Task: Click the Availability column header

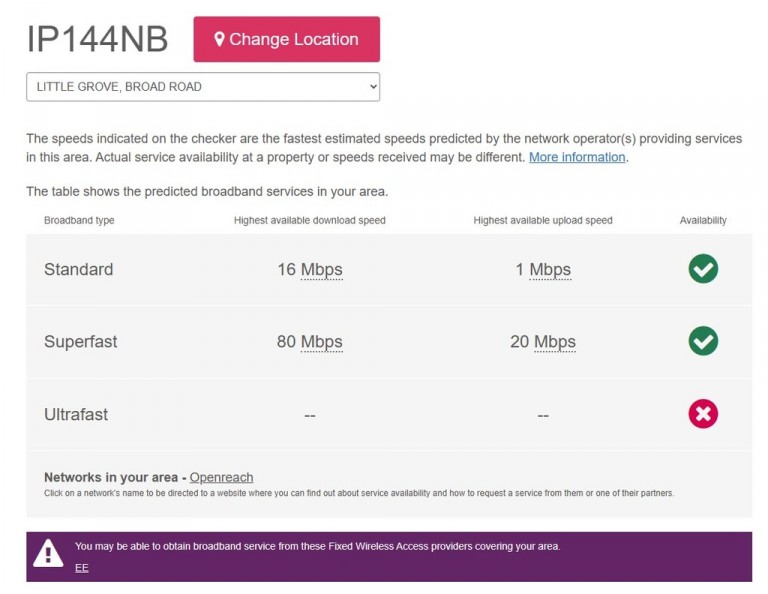Action: [x=703, y=220]
